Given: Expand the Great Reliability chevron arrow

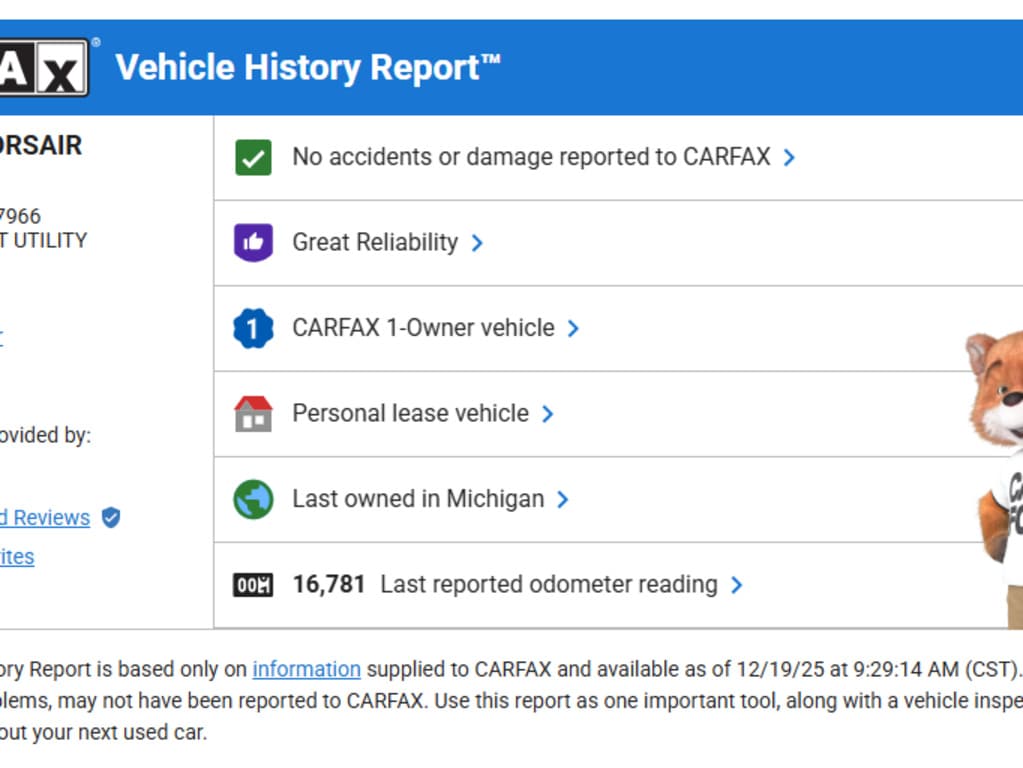Looking at the screenshot, I should pos(477,243).
